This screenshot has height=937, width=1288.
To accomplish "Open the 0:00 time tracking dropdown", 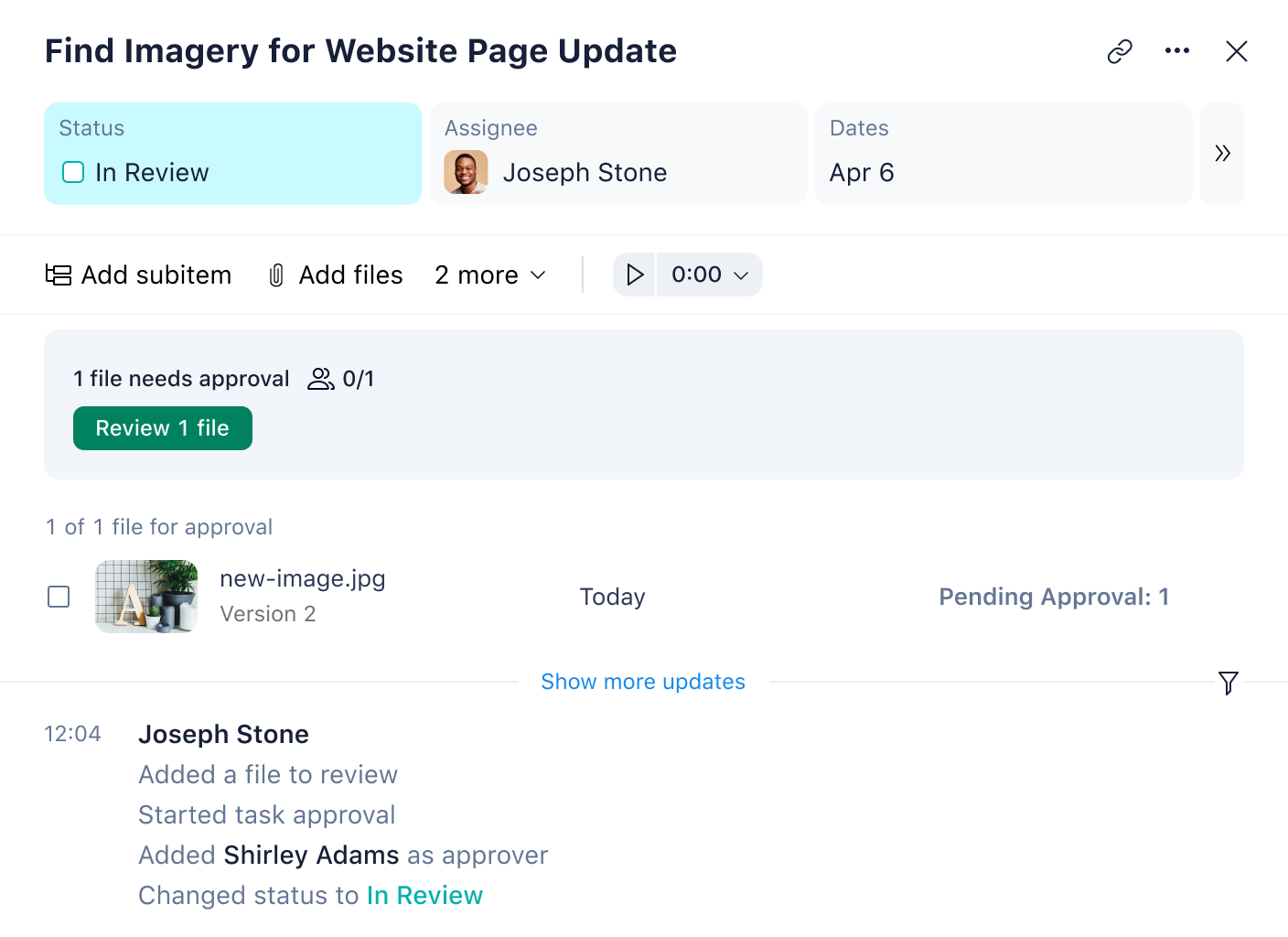I will (709, 275).
